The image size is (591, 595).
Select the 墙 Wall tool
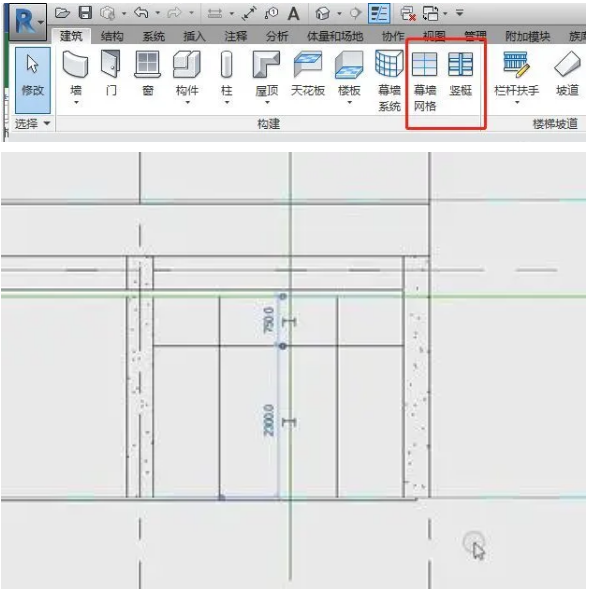76,74
